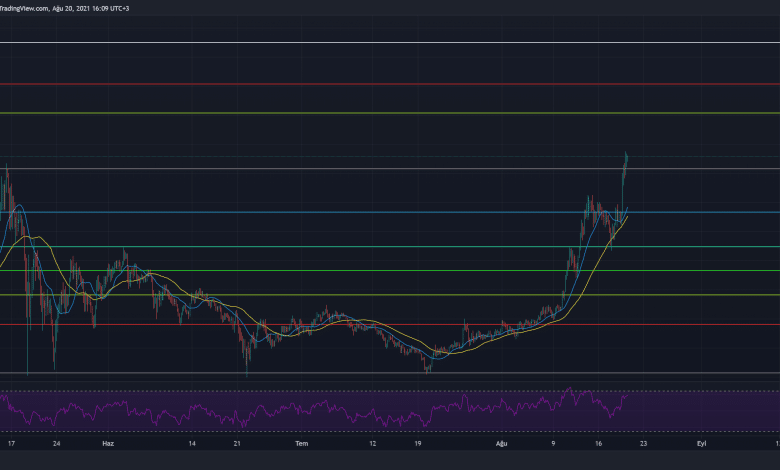This screenshot has width=780, height=470.
Task: Click the '23' date on time axis
Action: [x=643, y=441]
